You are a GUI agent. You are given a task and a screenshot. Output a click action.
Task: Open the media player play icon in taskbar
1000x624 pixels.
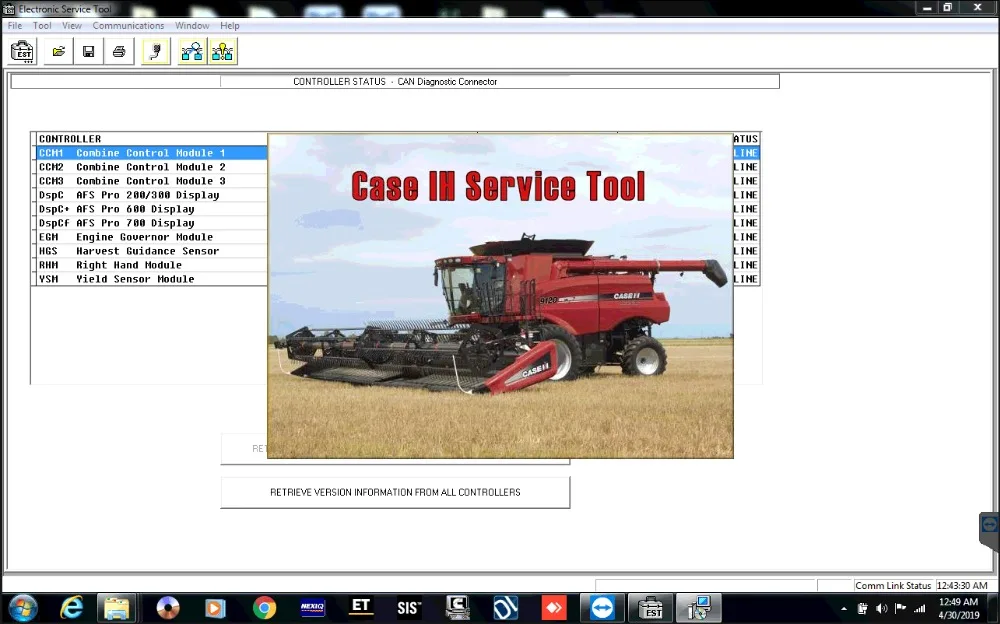[x=215, y=608]
